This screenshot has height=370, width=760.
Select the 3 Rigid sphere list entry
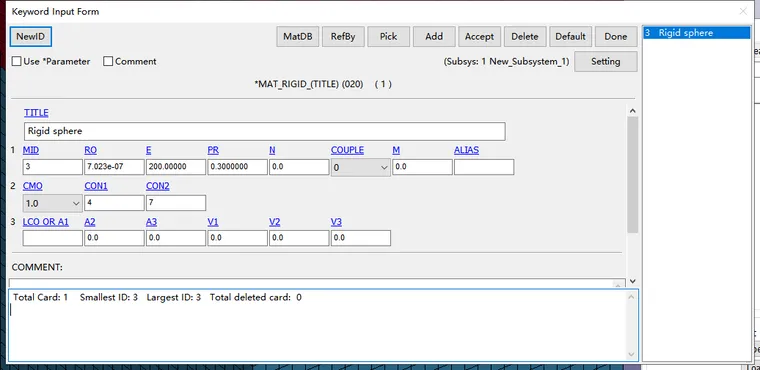(x=696, y=33)
